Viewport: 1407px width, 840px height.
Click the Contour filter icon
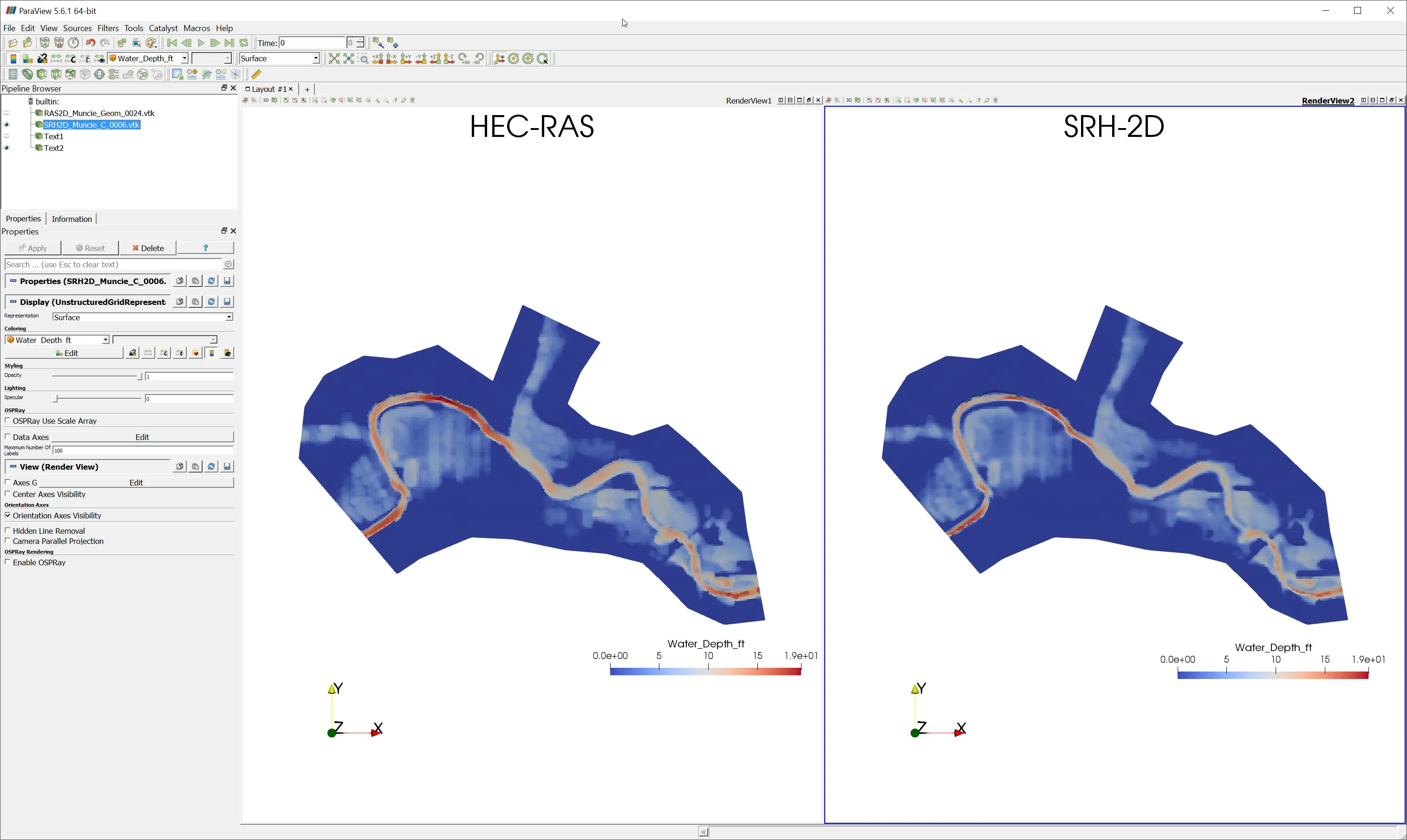click(27, 74)
